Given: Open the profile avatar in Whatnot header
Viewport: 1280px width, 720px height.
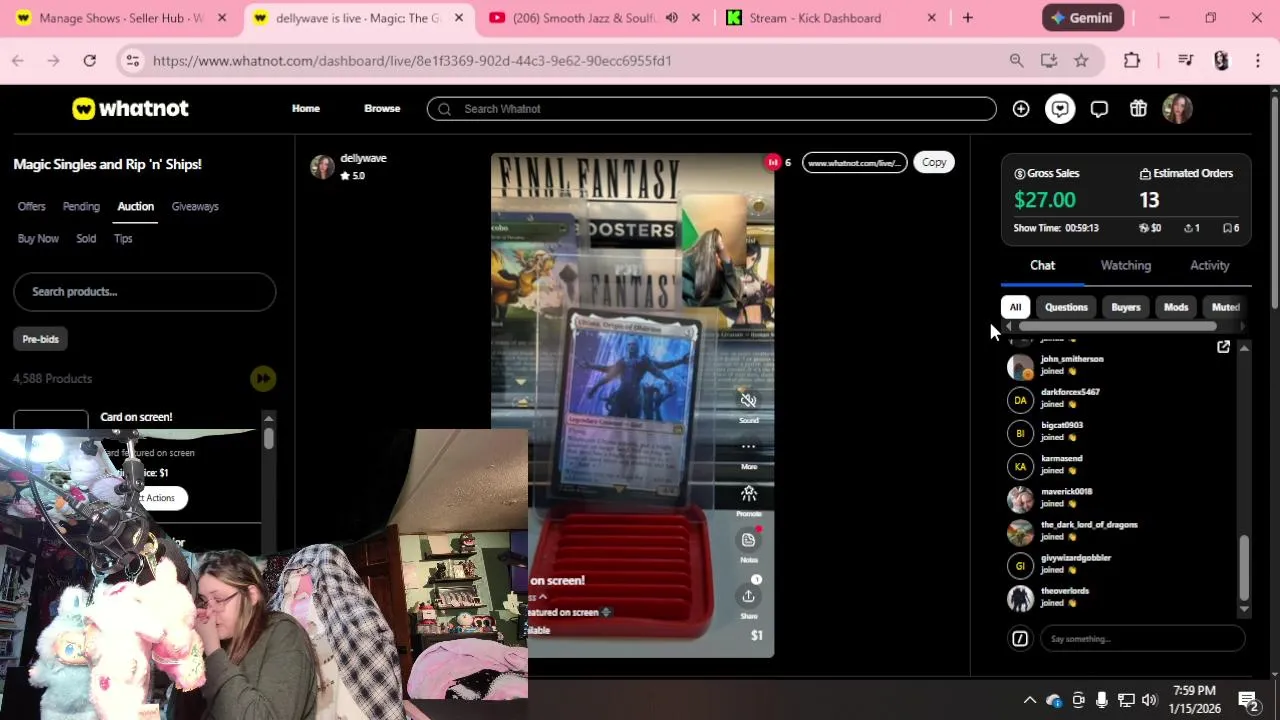Looking at the screenshot, I should (x=1177, y=109).
